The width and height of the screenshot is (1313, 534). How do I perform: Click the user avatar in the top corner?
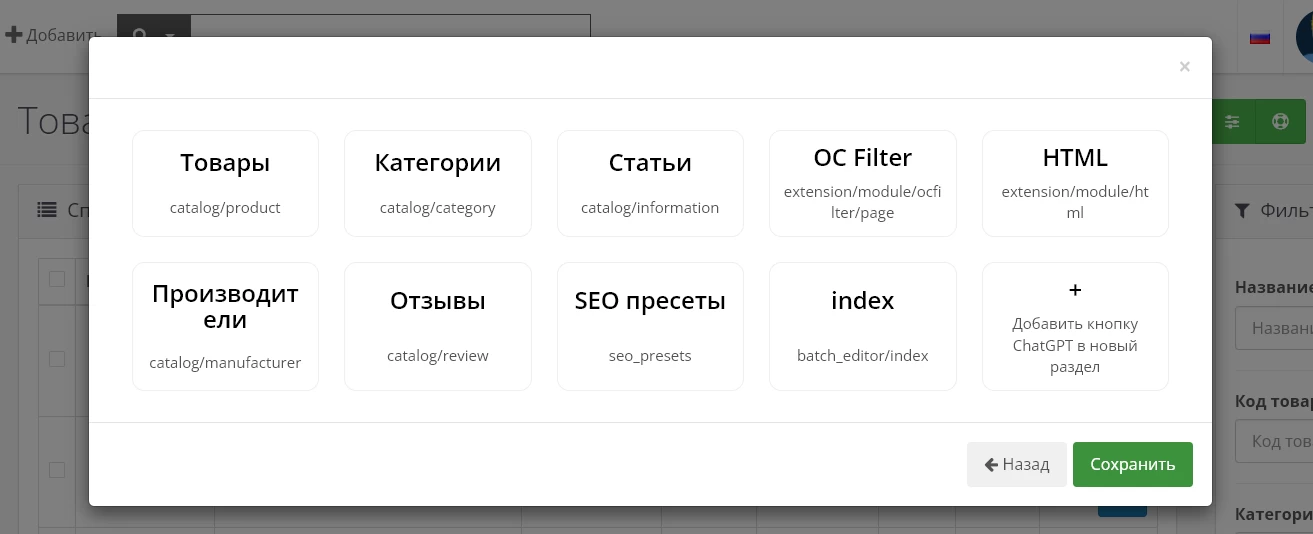point(1304,37)
